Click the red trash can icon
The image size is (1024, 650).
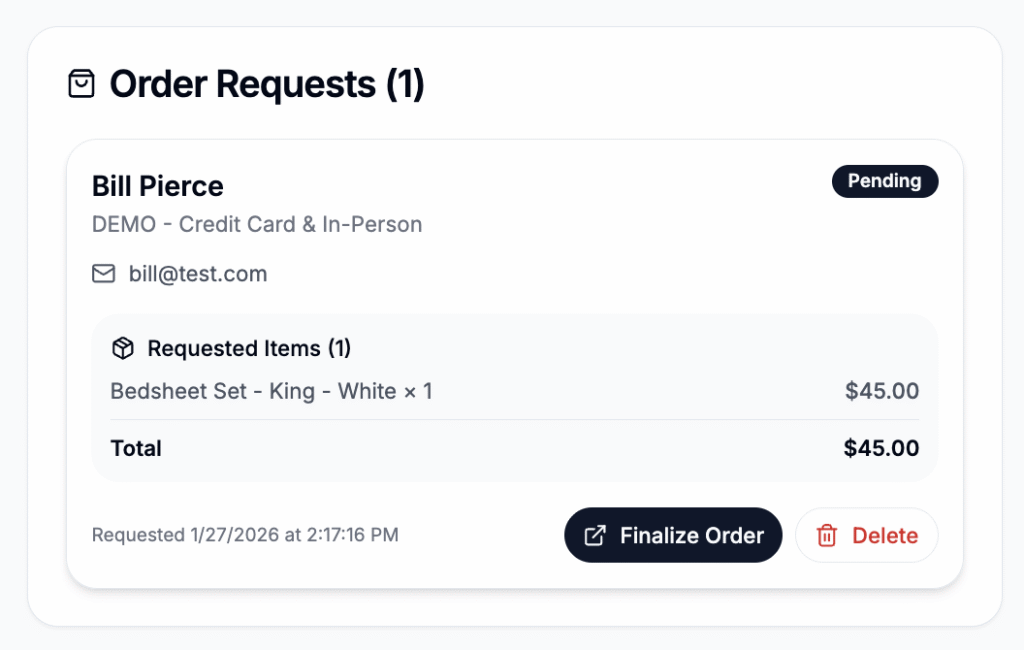coord(827,536)
